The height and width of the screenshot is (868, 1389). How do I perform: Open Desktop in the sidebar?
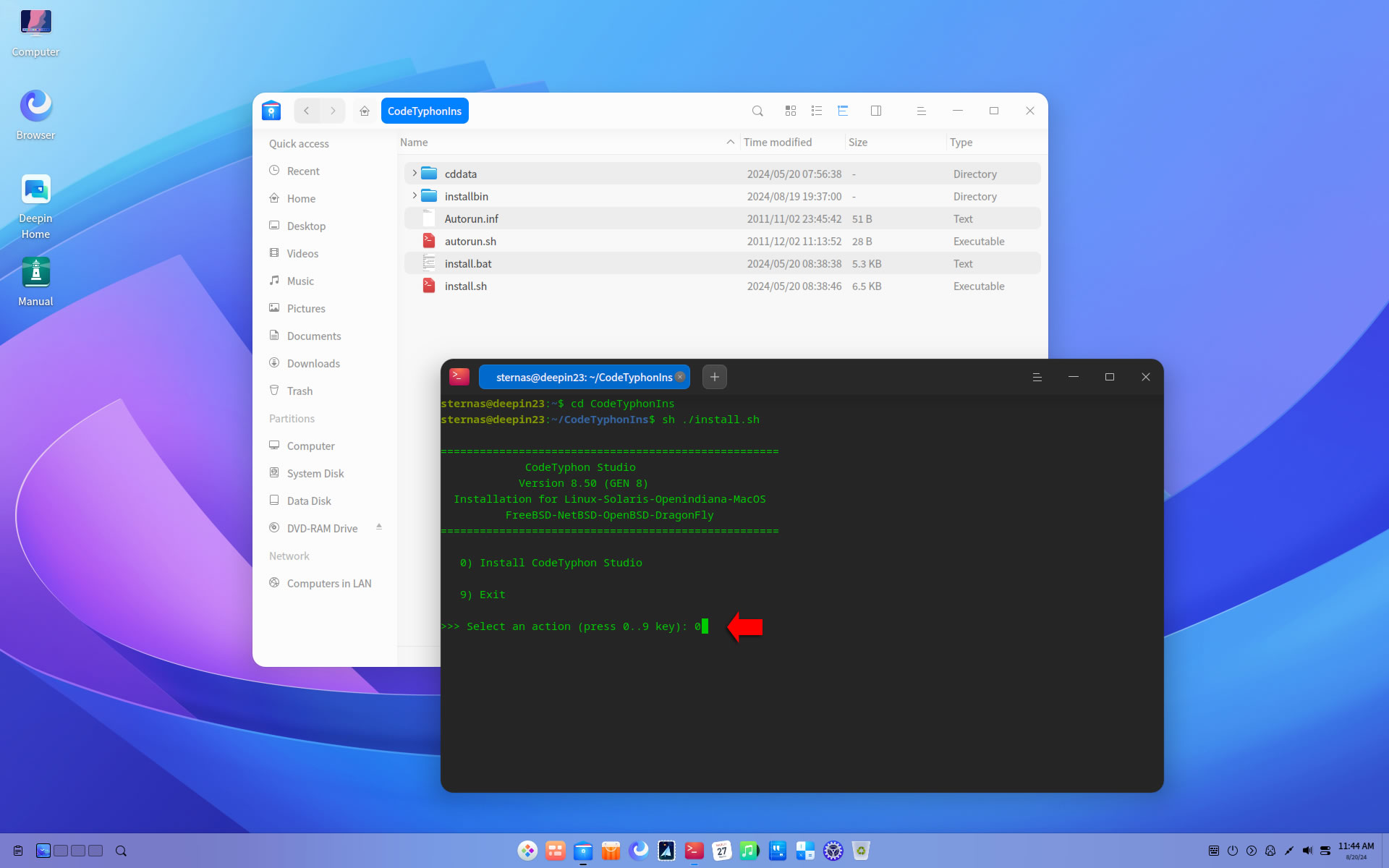pos(325,226)
